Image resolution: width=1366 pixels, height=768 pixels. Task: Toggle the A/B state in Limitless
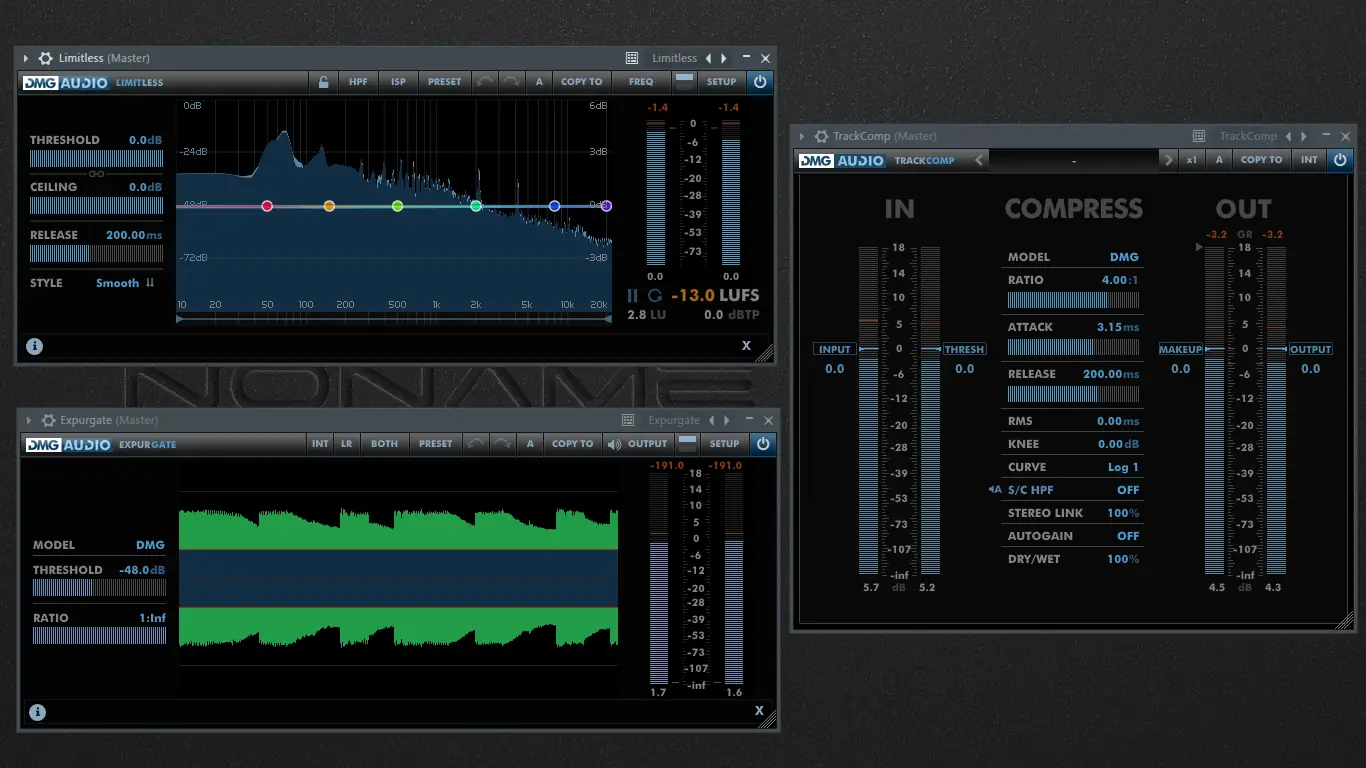point(539,82)
